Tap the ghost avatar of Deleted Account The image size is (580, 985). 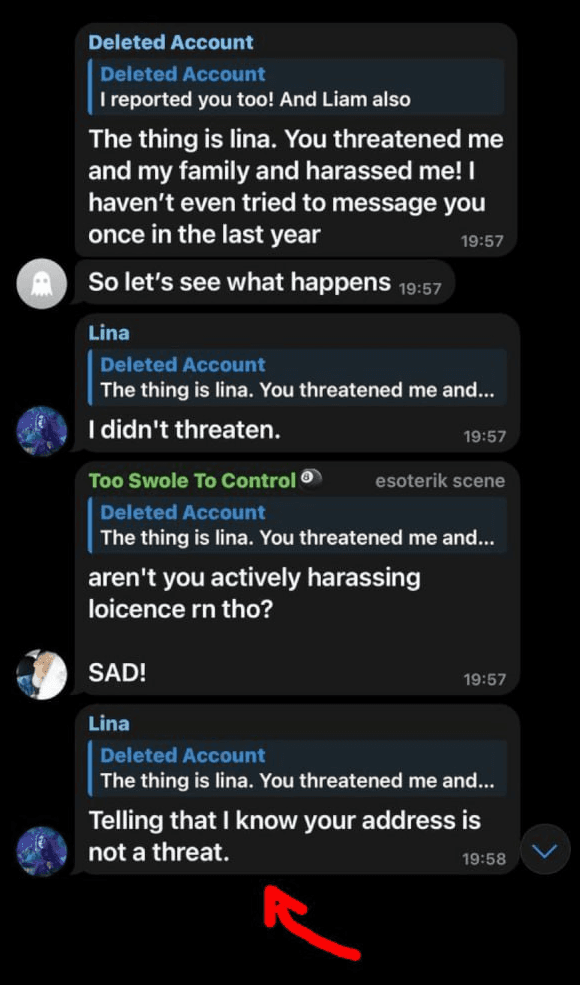point(41,283)
